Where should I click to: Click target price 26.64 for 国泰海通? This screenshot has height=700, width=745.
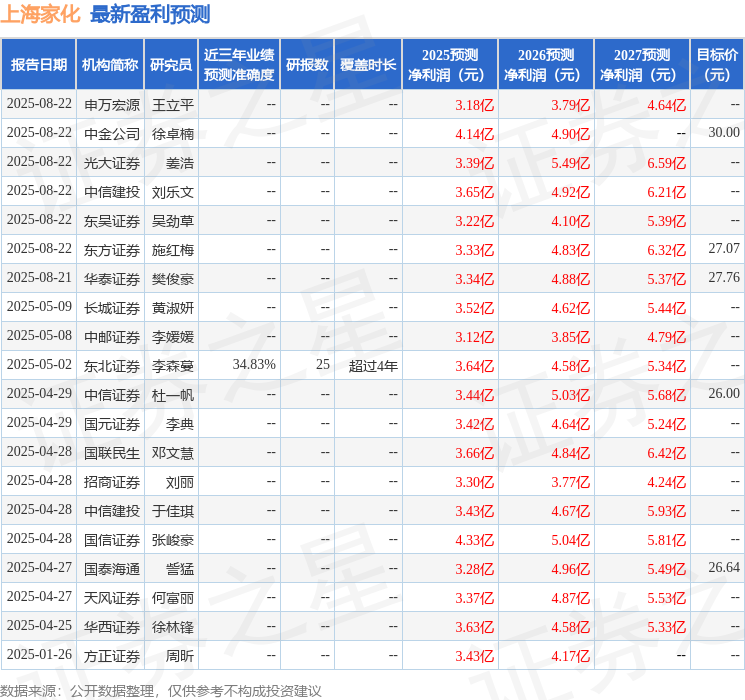coord(724,567)
